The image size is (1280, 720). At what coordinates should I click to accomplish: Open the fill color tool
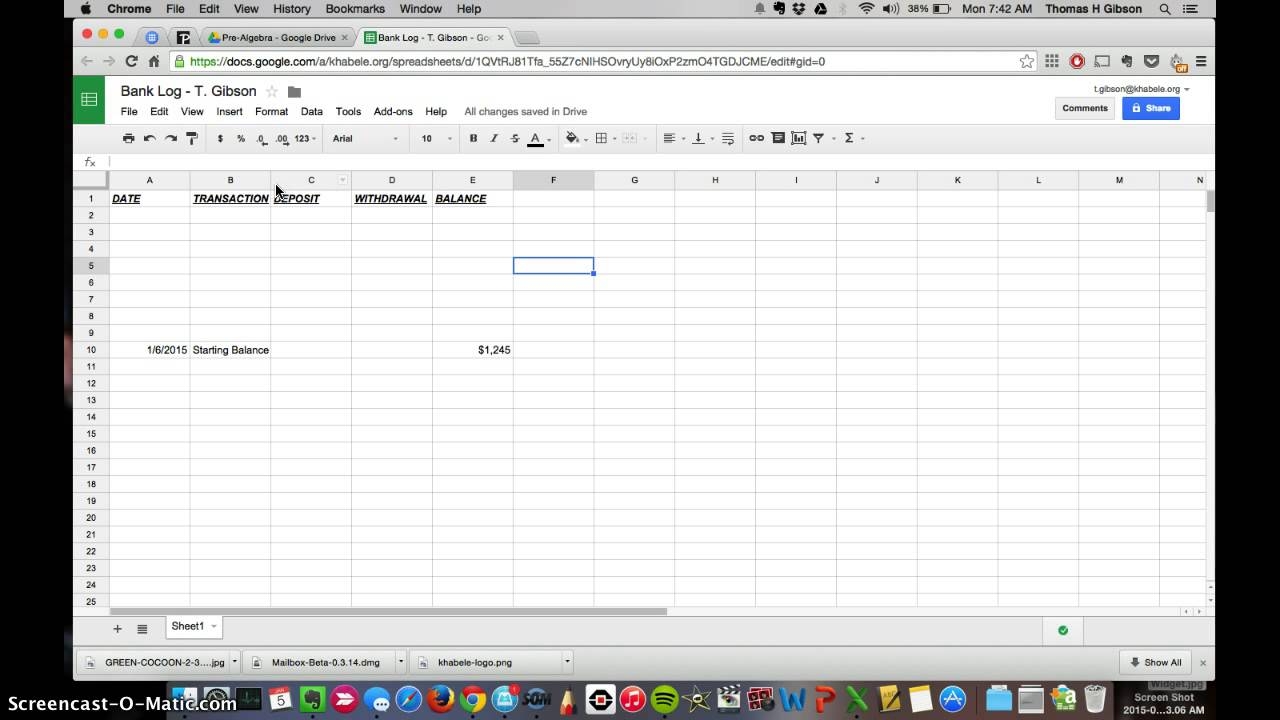[571, 138]
